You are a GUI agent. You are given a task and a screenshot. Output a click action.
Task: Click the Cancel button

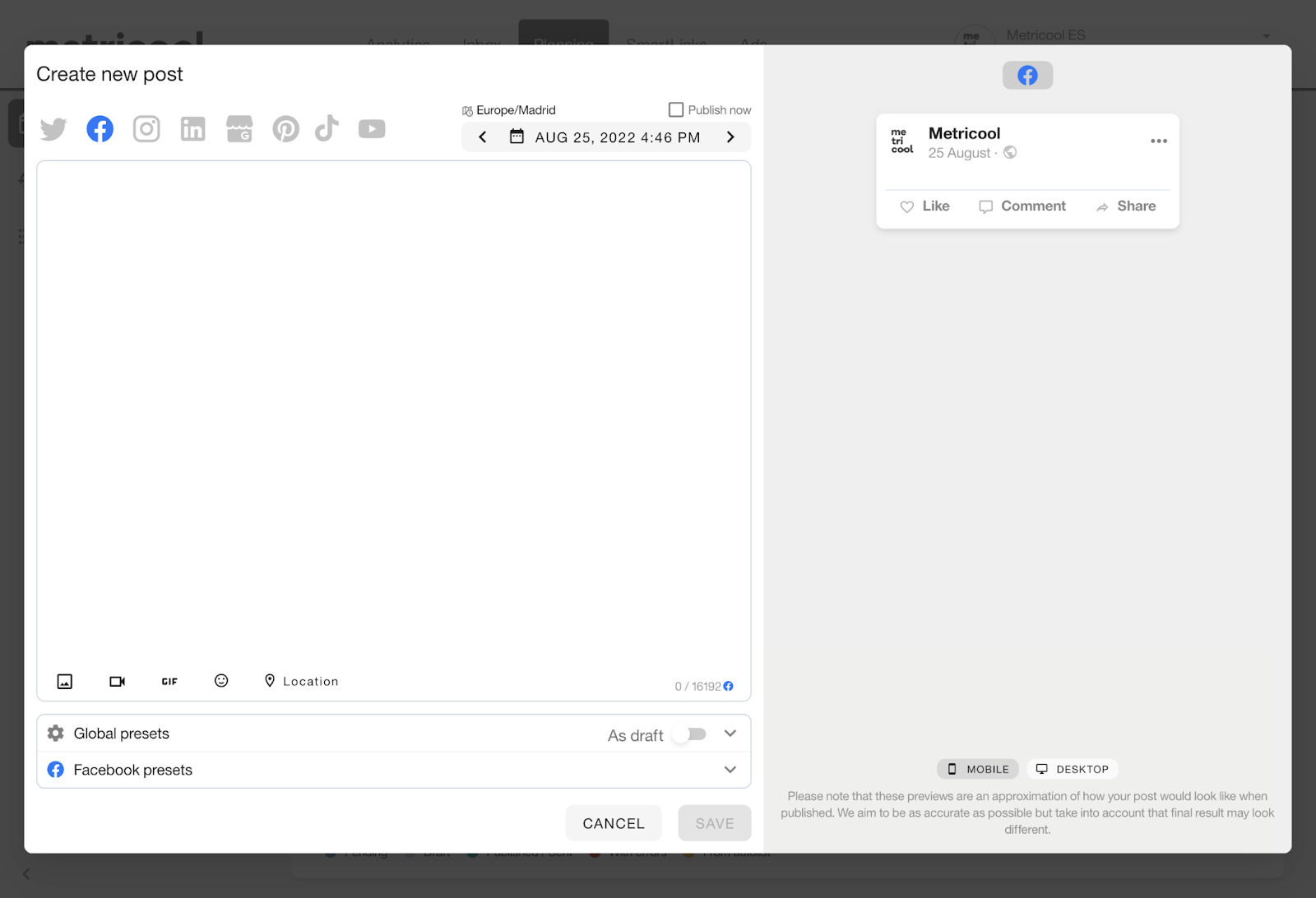pos(614,823)
